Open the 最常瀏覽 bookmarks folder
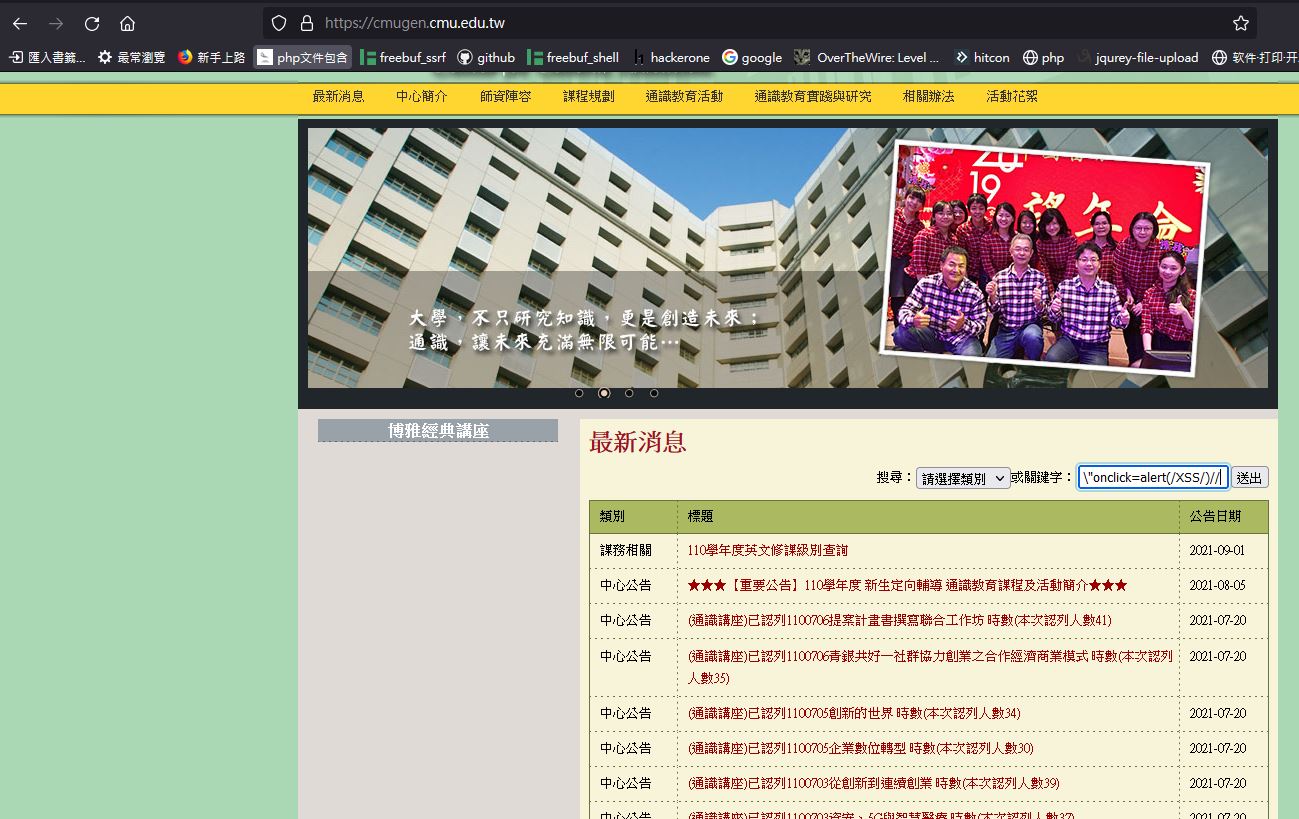 [131, 57]
